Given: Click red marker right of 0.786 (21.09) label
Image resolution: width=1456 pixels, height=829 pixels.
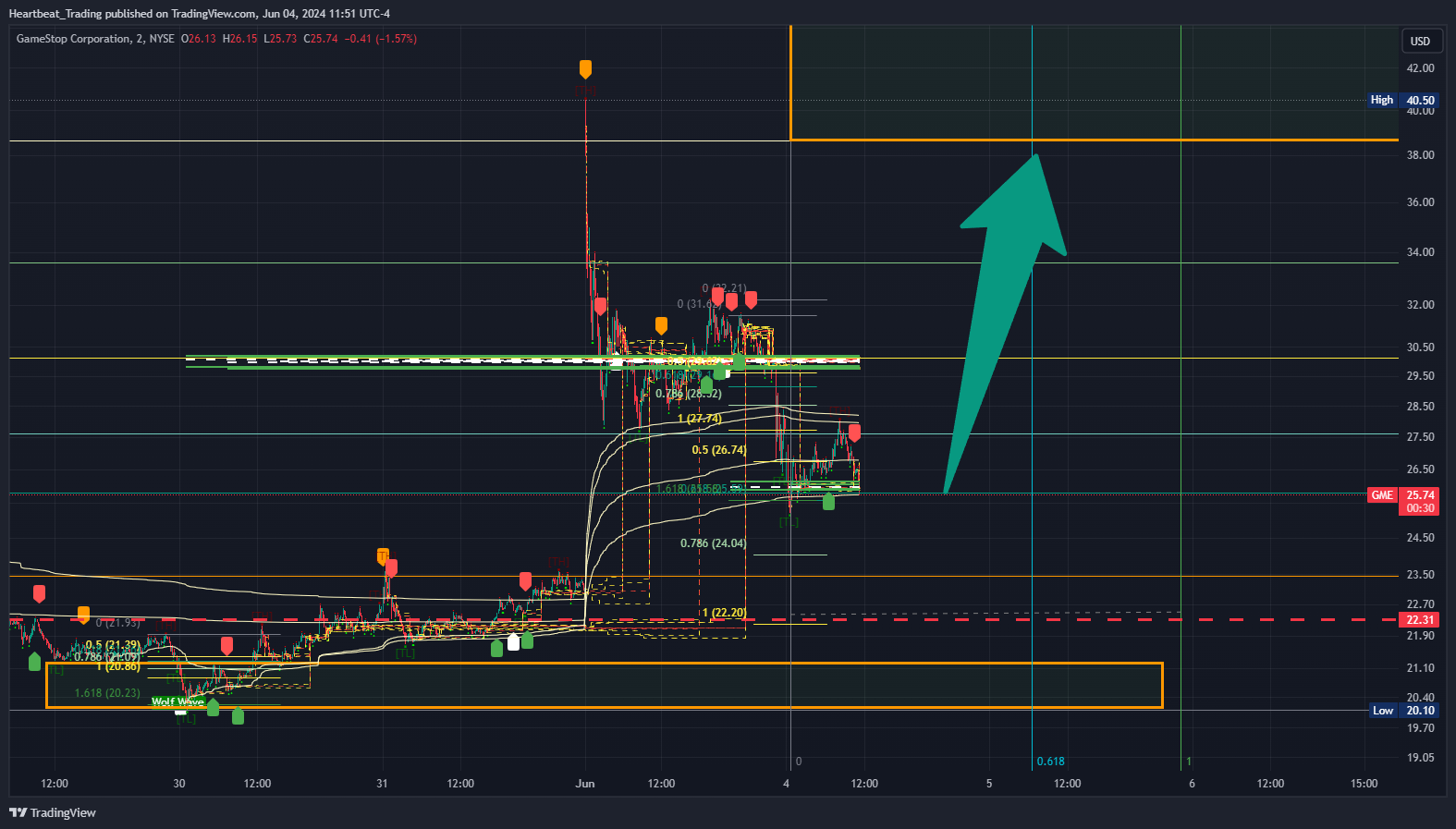Looking at the screenshot, I should point(226,645).
